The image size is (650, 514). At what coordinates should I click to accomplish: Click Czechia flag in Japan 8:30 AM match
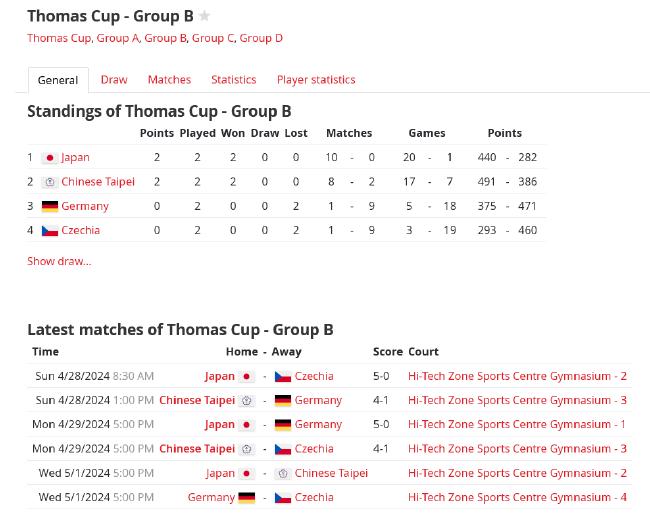point(283,376)
